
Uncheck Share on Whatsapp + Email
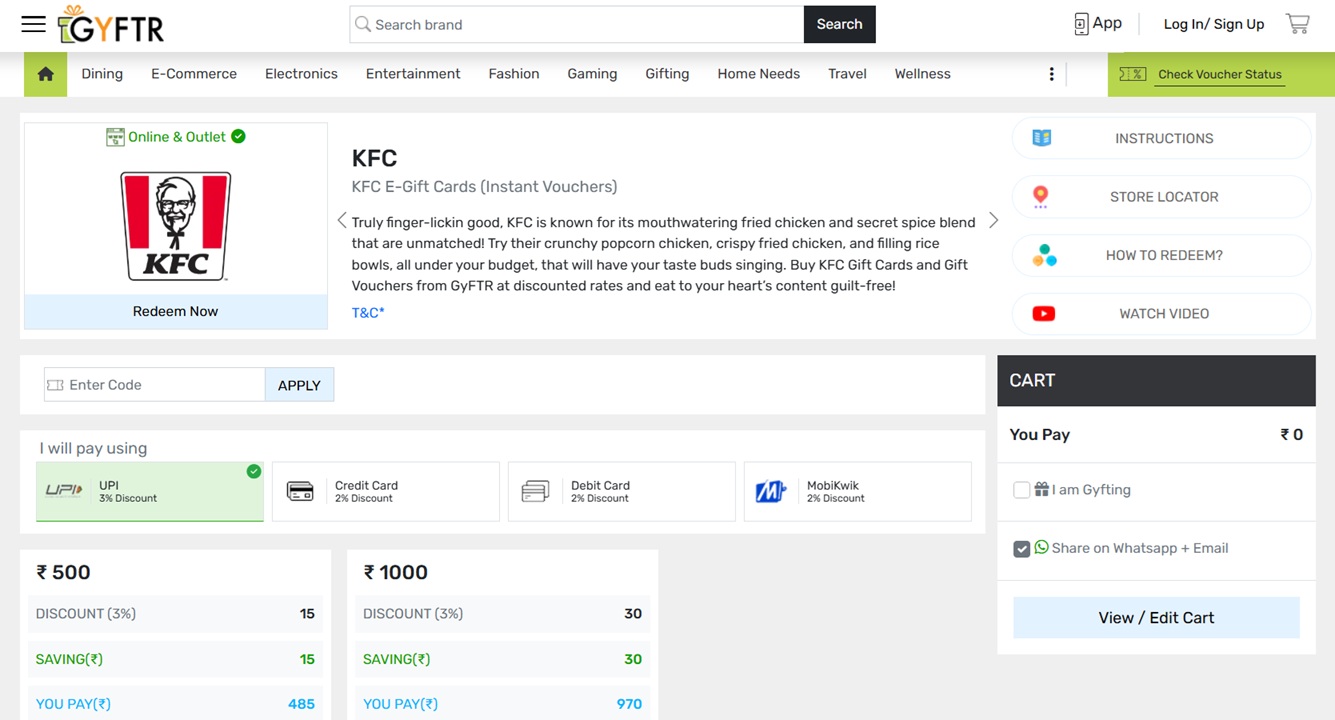[x=1021, y=549]
